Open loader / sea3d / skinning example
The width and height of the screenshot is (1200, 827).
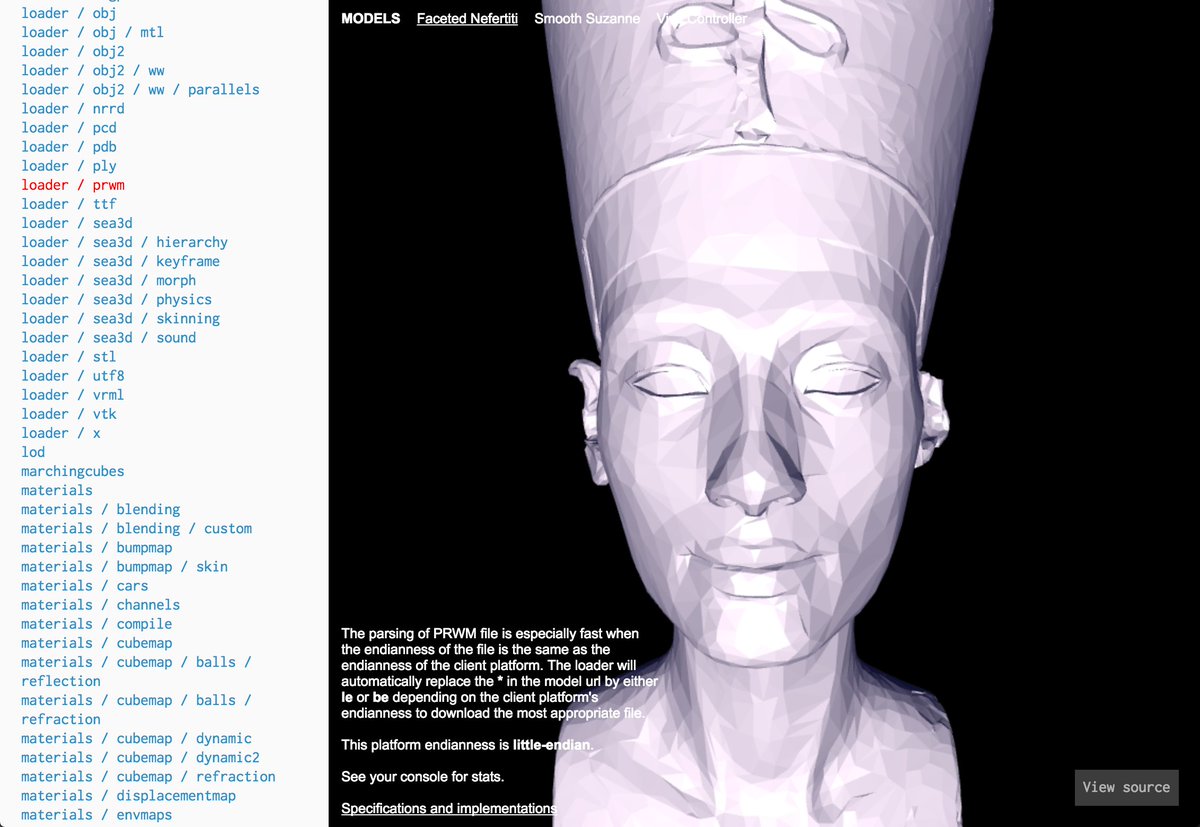[121, 318]
